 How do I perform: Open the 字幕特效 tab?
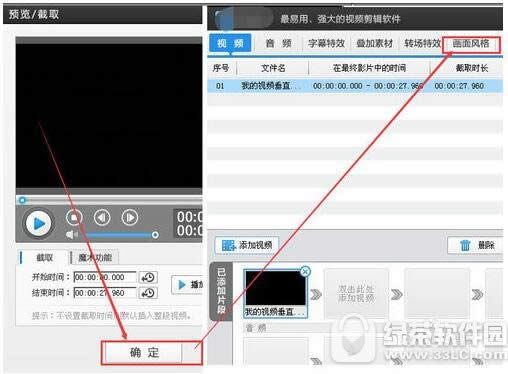pos(326,43)
